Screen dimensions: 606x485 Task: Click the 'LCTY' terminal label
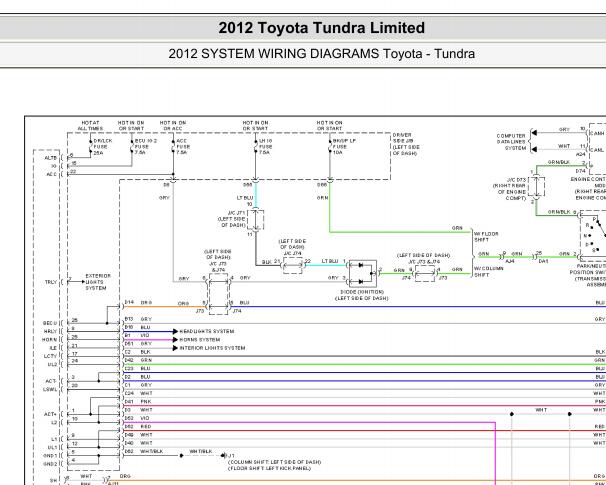50,356
